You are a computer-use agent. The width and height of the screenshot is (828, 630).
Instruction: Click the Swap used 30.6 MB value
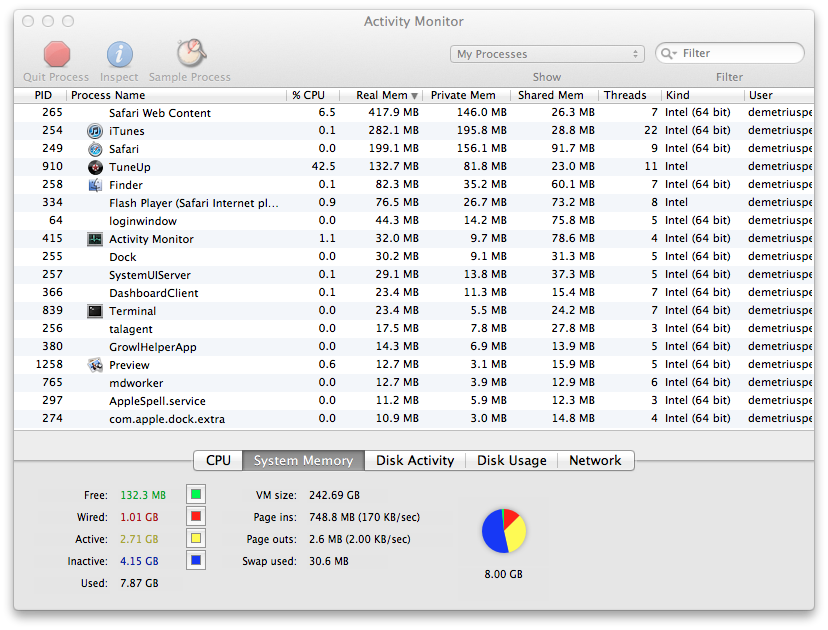click(x=329, y=561)
